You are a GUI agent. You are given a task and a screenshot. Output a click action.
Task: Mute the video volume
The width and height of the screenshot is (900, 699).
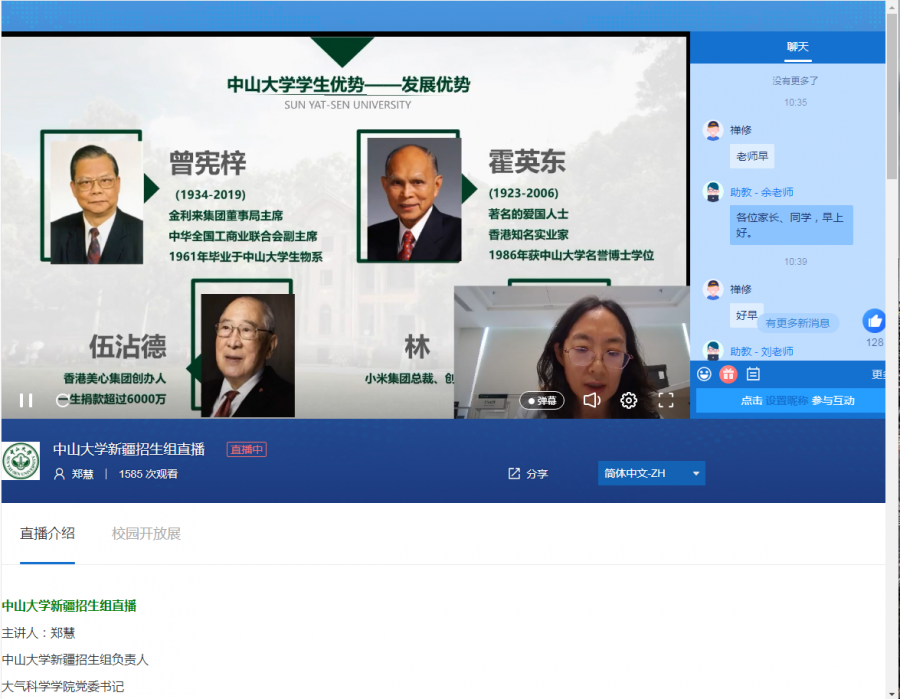(x=592, y=400)
